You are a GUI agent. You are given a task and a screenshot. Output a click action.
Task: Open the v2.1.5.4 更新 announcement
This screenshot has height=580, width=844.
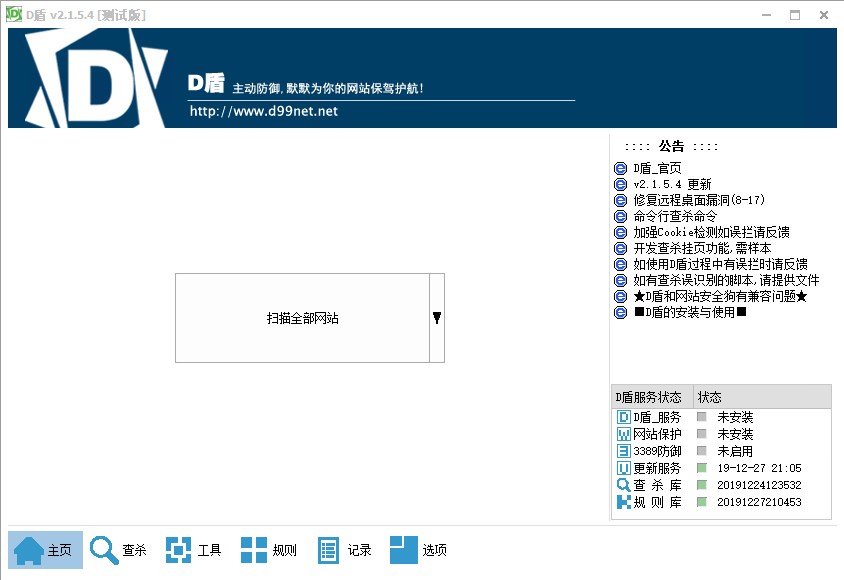672,185
